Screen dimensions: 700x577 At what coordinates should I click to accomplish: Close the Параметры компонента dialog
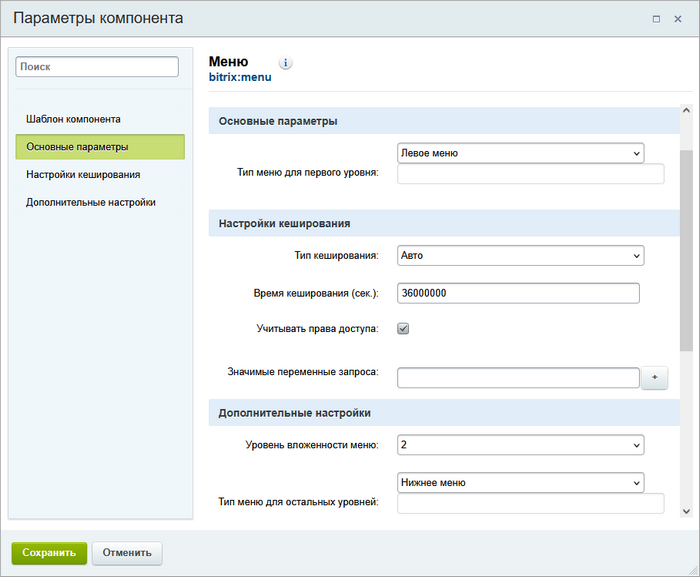pyautogui.click(x=678, y=18)
